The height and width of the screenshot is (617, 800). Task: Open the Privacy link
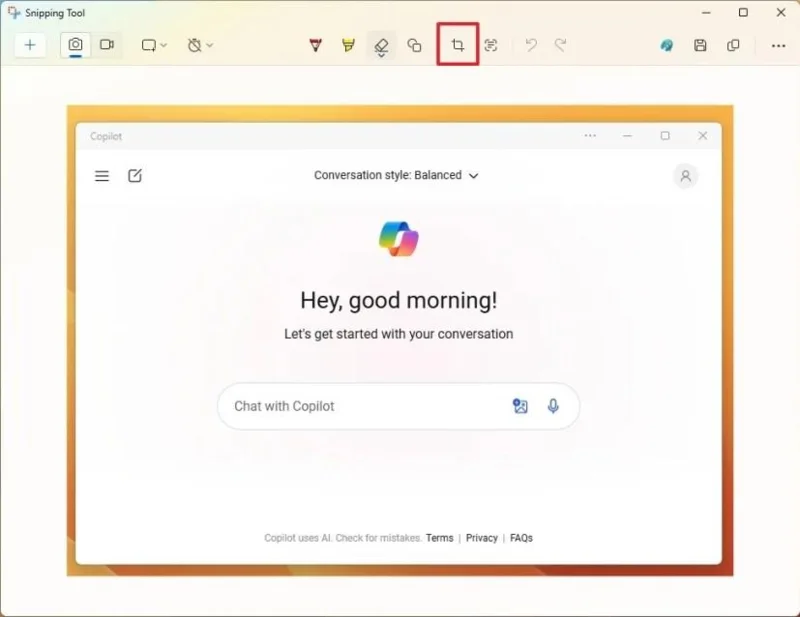click(x=482, y=538)
